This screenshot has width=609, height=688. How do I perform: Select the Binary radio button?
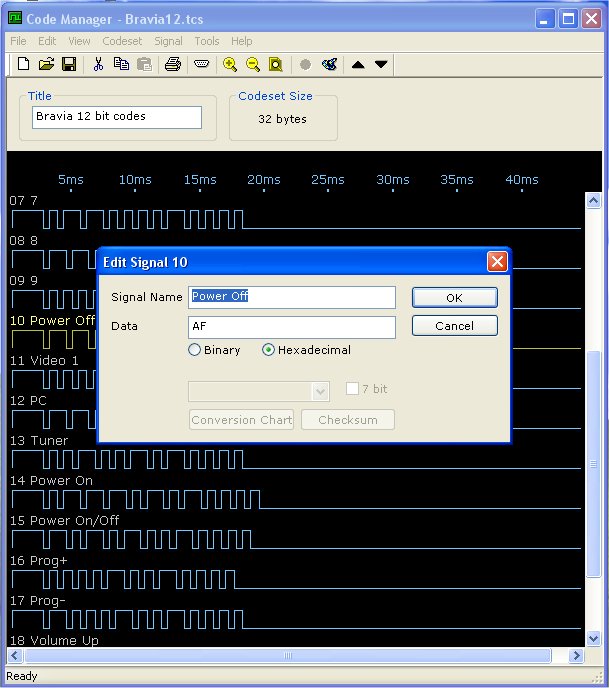[x=194, y=350]
